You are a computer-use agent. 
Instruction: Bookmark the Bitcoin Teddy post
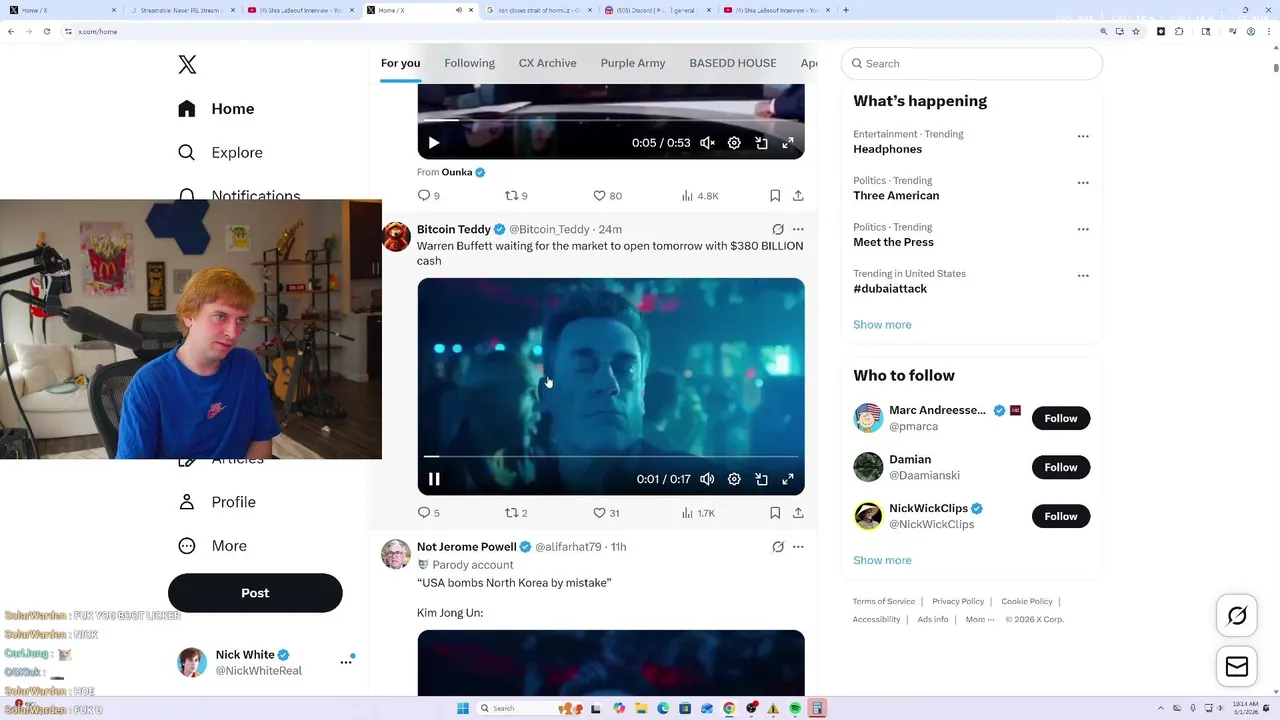(x=775, y=513)
